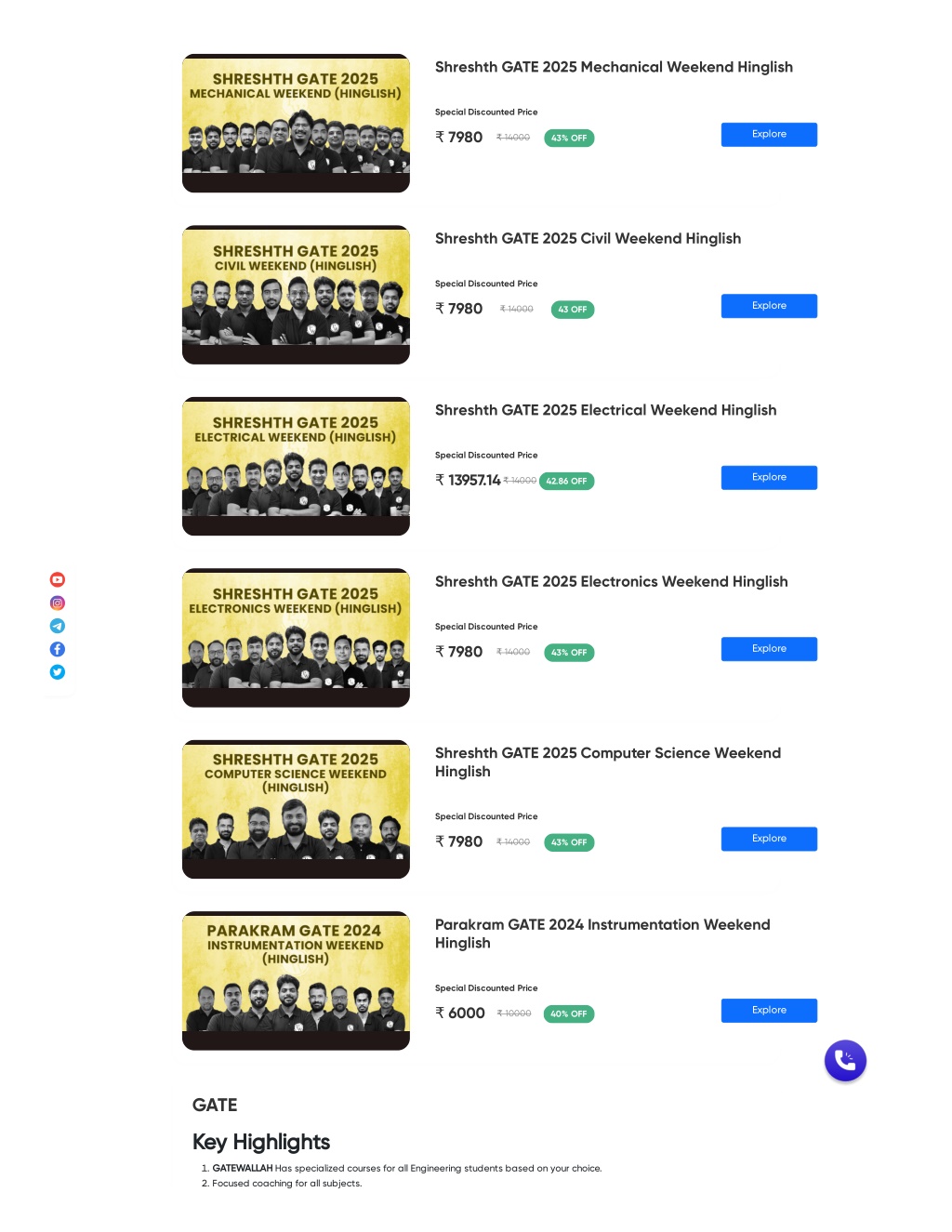Viewport: 952px width, 1232px height.
Task: Explore Shreshth GATE 2025 Mechanical Weekend course
Action: [x=769, y=135]
